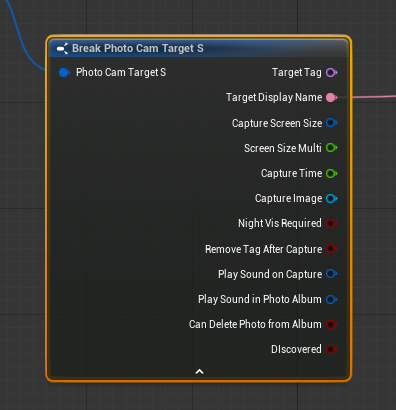Select the Capture Screen Size output pin
The height and width of the screenshot is (410, 396).
pos(331,123)
